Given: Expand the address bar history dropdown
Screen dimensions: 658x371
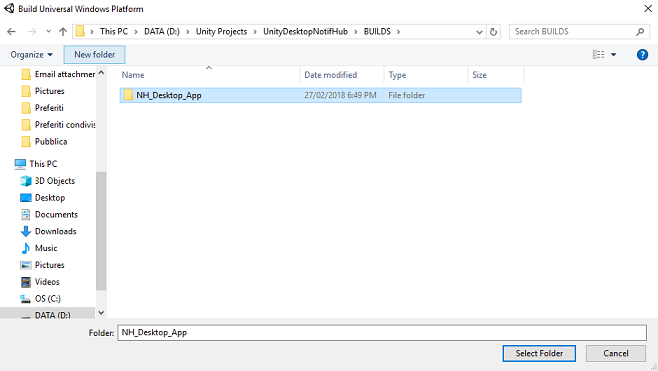Looking at the screenshot, I should tap(479, 32).
